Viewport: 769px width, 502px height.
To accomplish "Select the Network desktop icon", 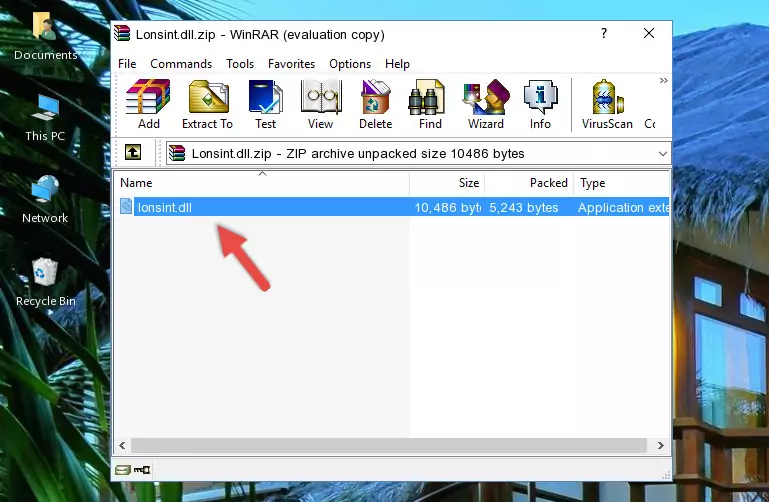I will [45, 200].
